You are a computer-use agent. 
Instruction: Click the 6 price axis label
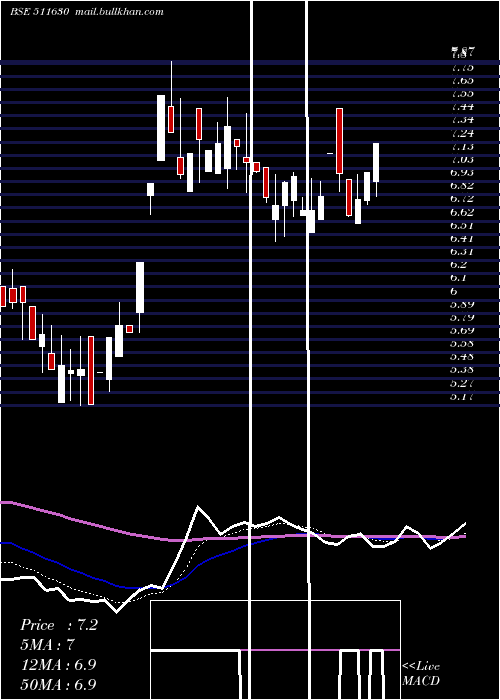click(454, 291)
